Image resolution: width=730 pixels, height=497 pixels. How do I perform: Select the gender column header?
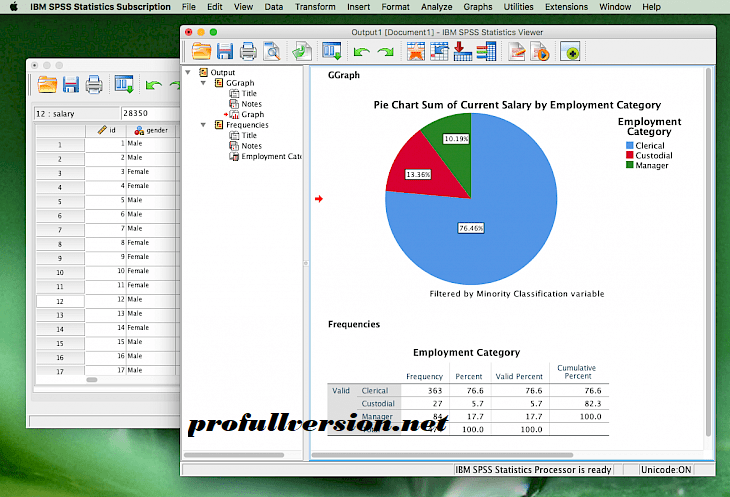pyautogui.click(x=151, y=130)
